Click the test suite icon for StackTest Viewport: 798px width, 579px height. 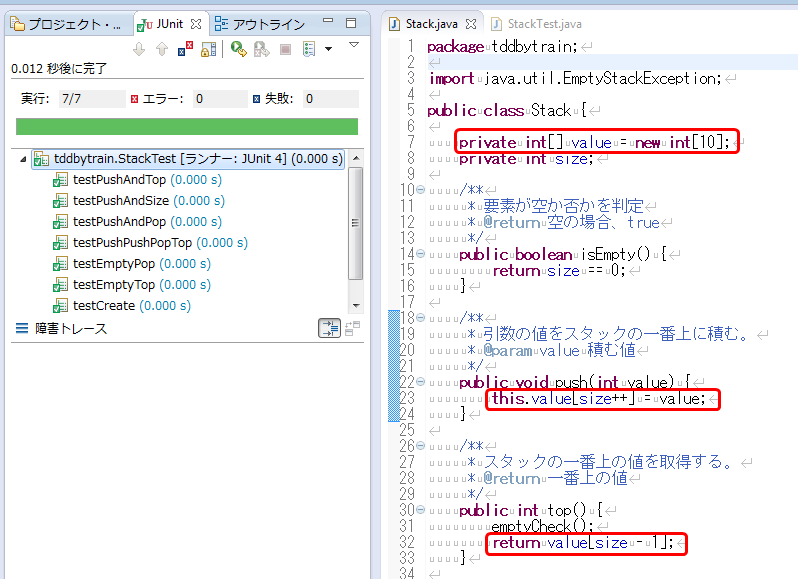click(41, 159)
